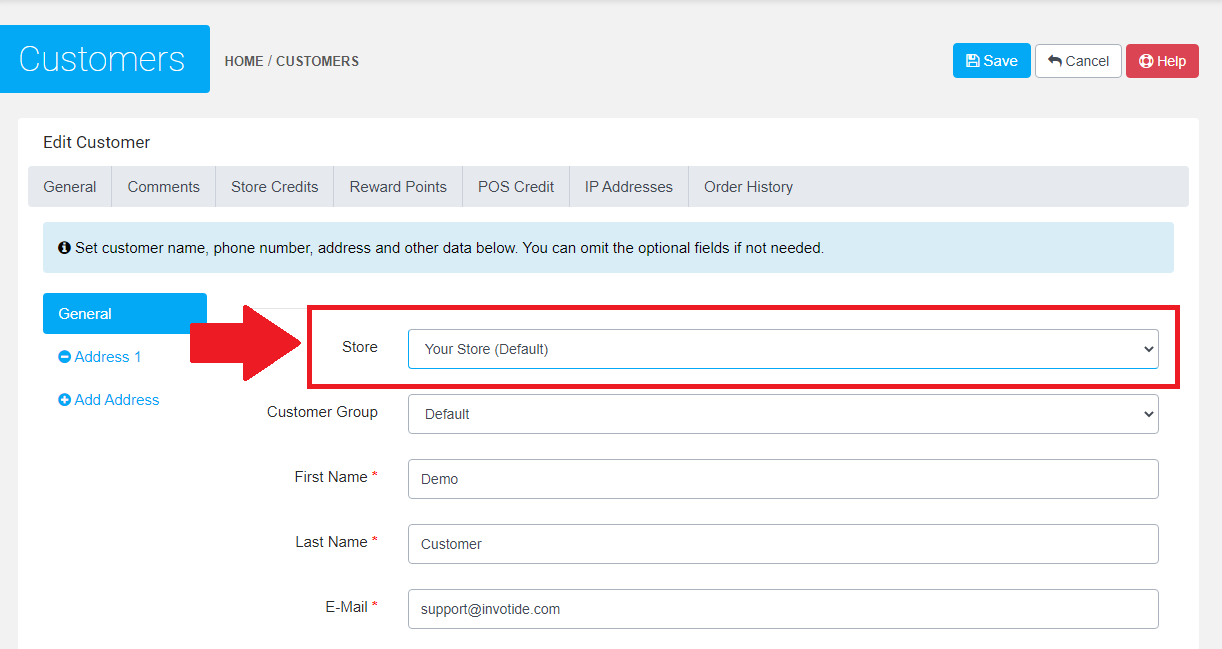The width and height of the screenshot is (1222, 649).
Task: Open the Order History tab
Action: (x=748, y=187)
